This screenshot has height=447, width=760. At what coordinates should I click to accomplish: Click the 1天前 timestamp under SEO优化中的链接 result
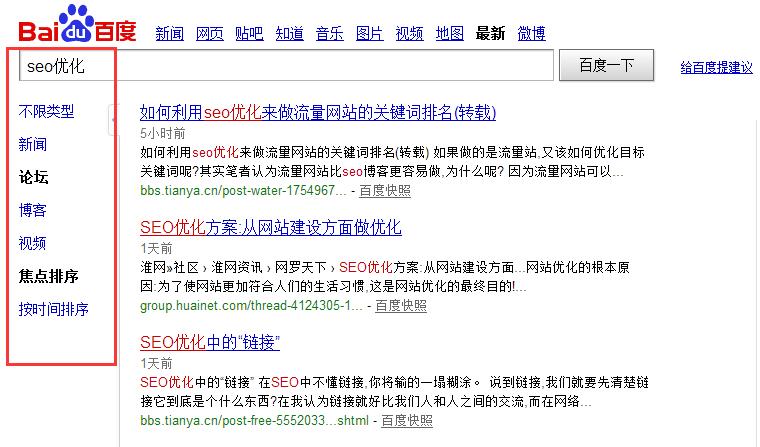coord(157,364)
